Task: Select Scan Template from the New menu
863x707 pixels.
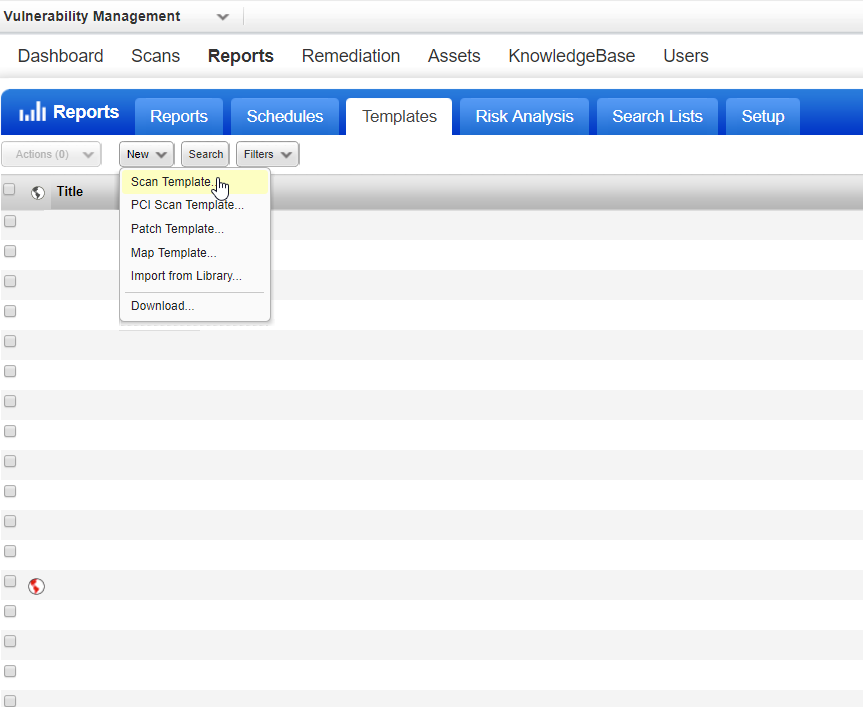Action: point(170,182)
